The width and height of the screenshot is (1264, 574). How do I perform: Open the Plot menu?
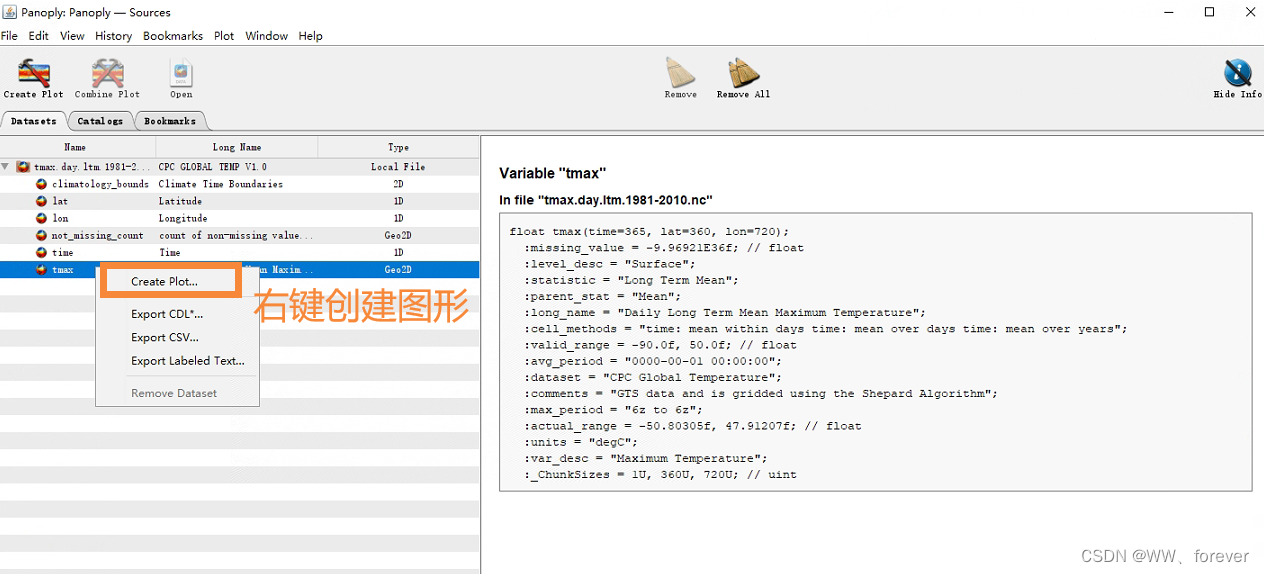(224, 36)
